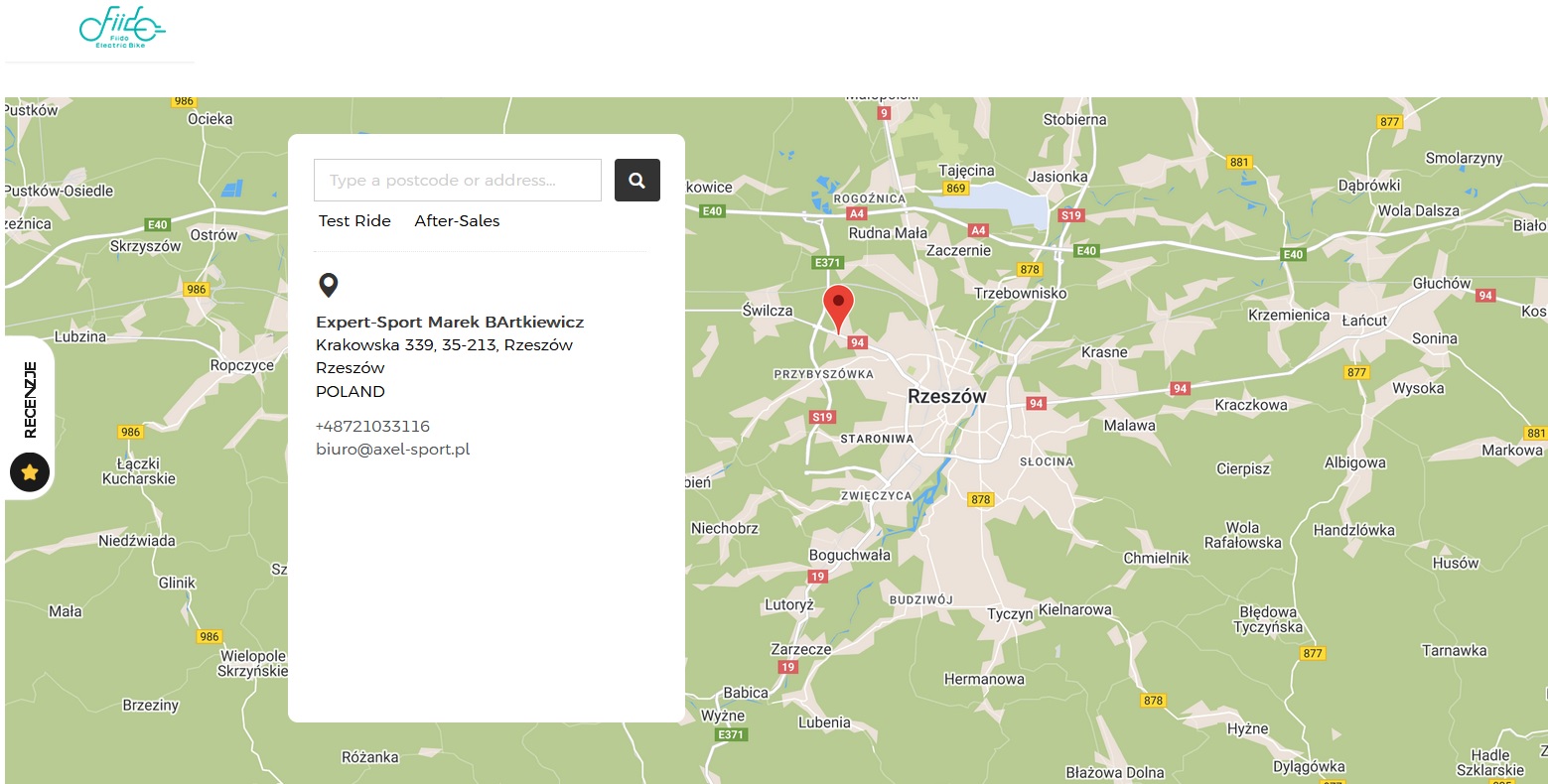Click the phone number +48721033116
Screen dimensions: 1548x784
point(372,427)
